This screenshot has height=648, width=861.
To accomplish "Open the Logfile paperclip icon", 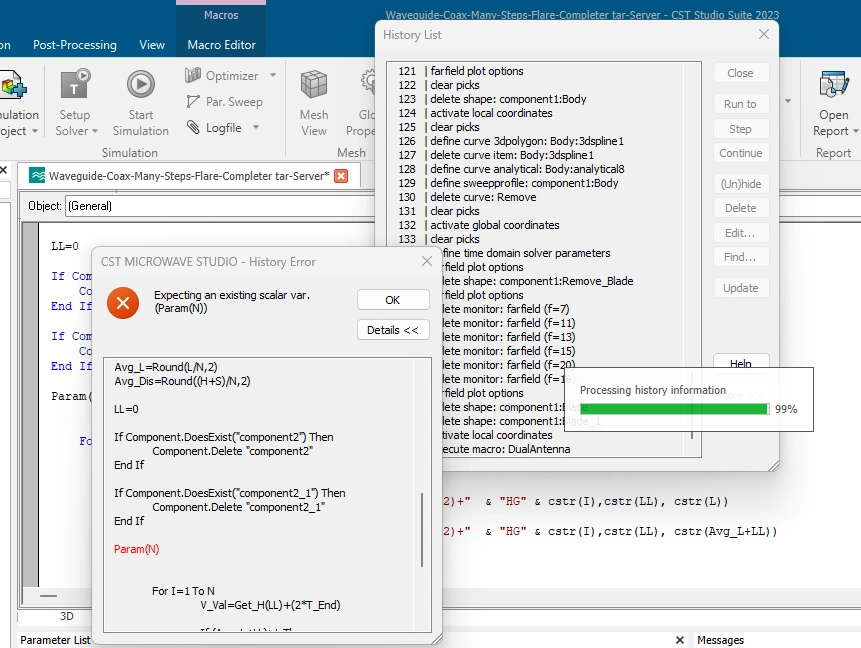I will (193, 127).
